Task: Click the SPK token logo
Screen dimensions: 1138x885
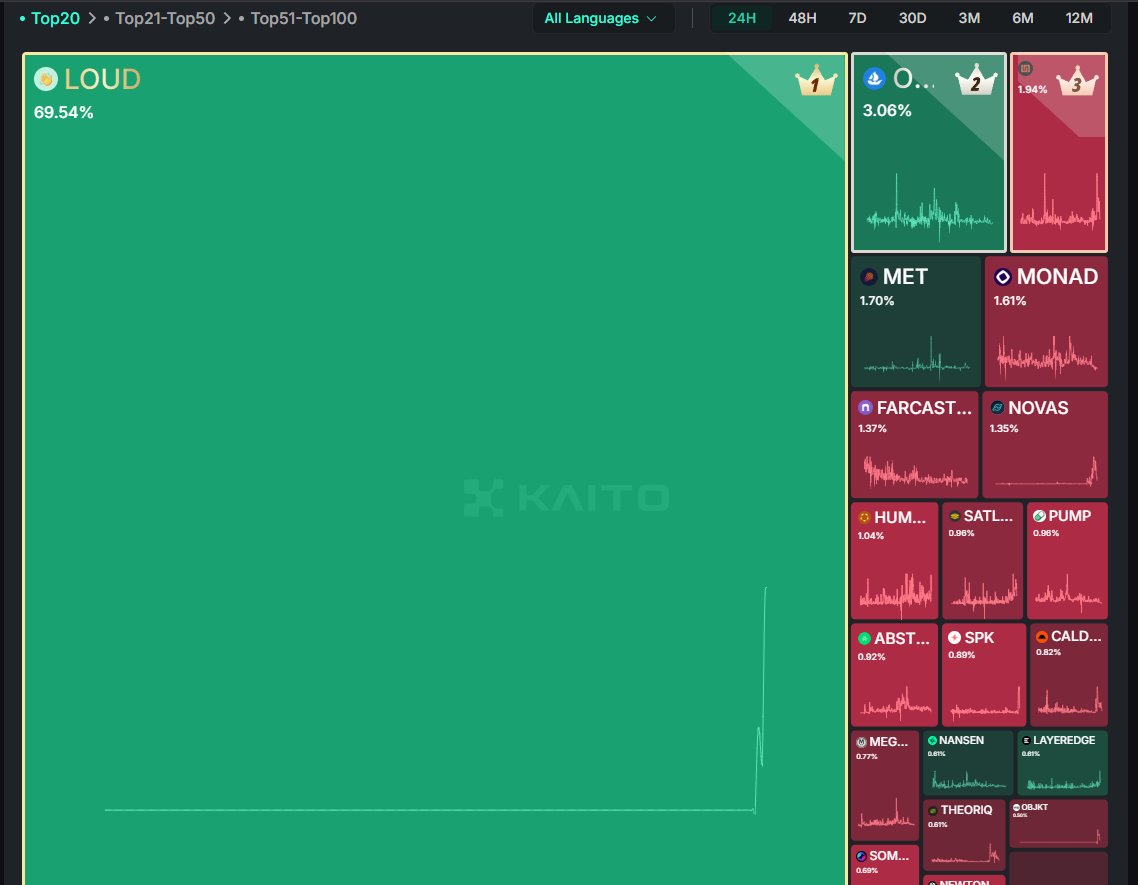Action: point(954,637)
